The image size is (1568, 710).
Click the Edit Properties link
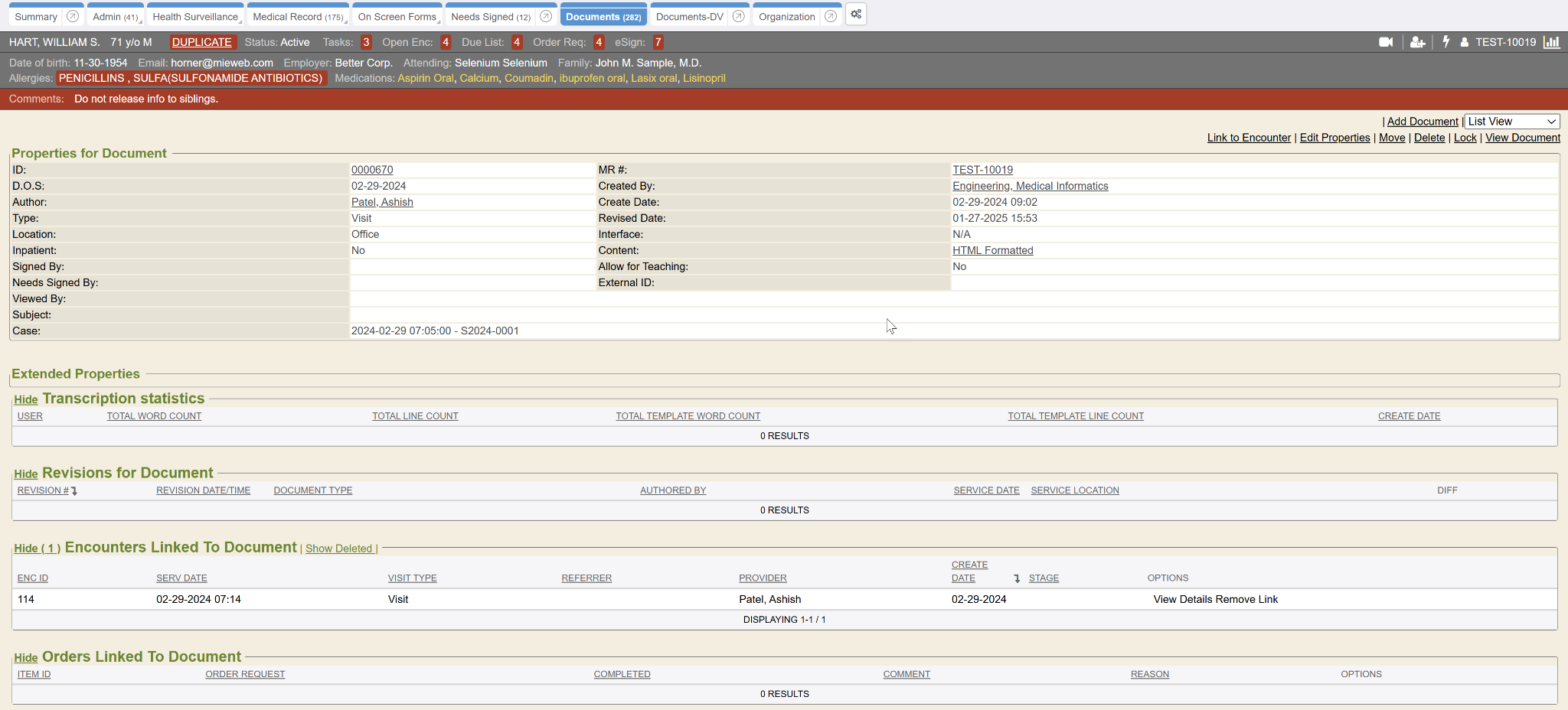point(1334,138)
